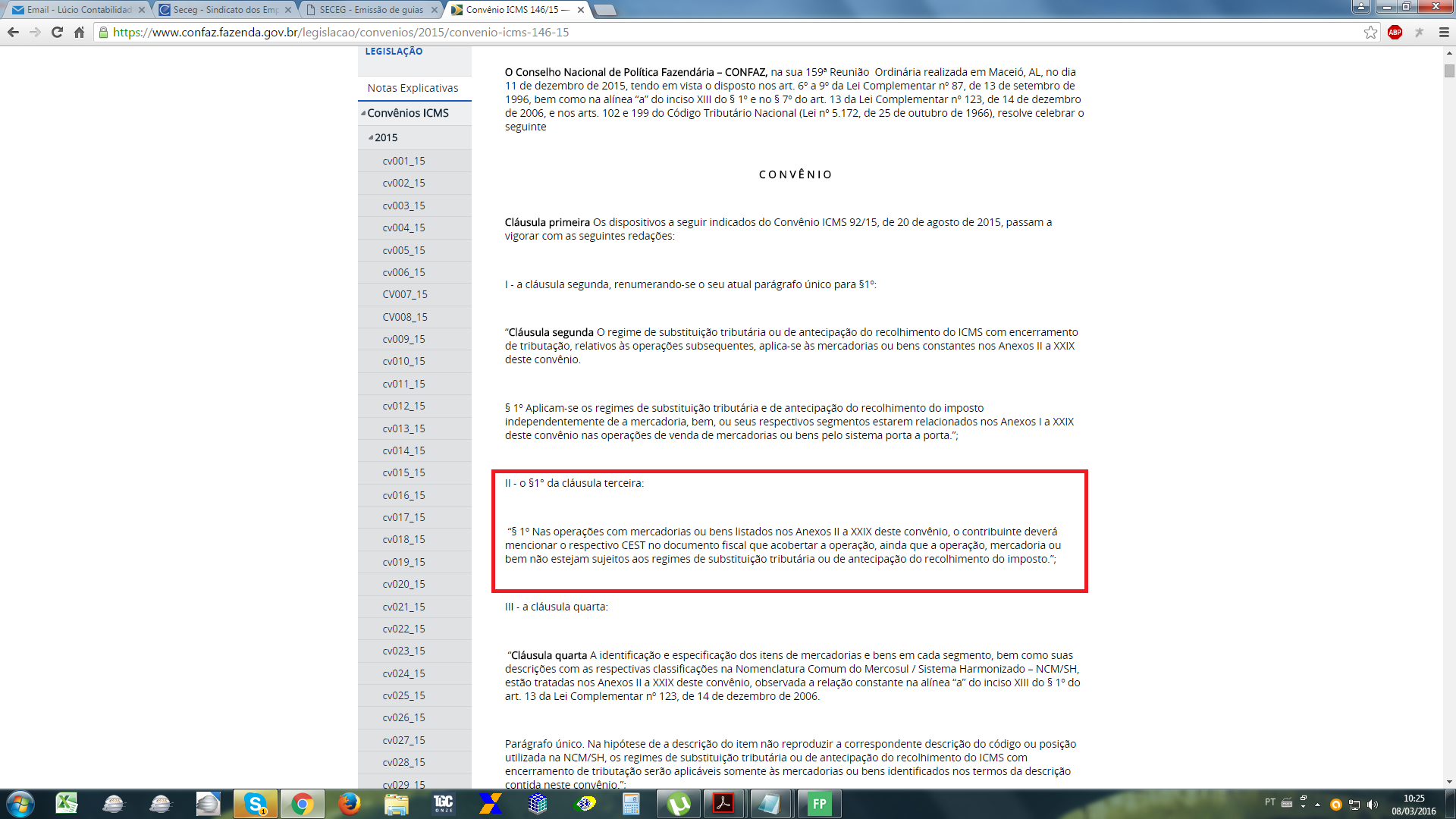Open the Chrome hamburger menu
1456x819 pixels.
click(x=1444, y=32)
